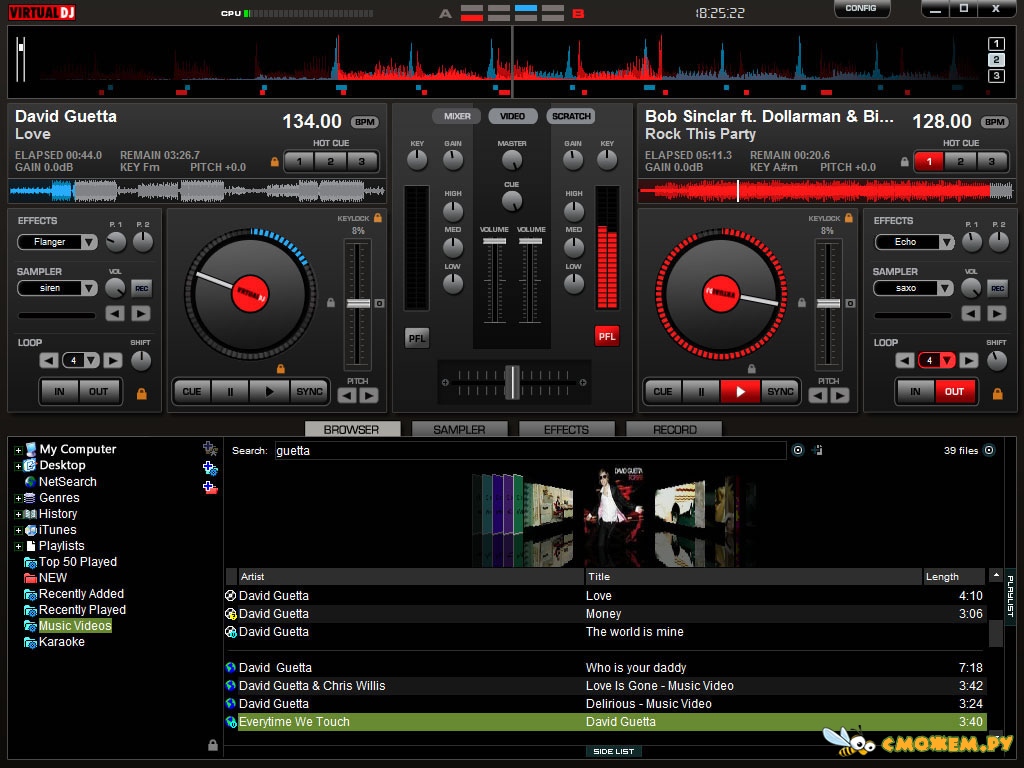Trigger hot cue 1 on left deck
The height and width of the screenshot is (768, 1024).
pyautogui.click(x=299, y=161)
